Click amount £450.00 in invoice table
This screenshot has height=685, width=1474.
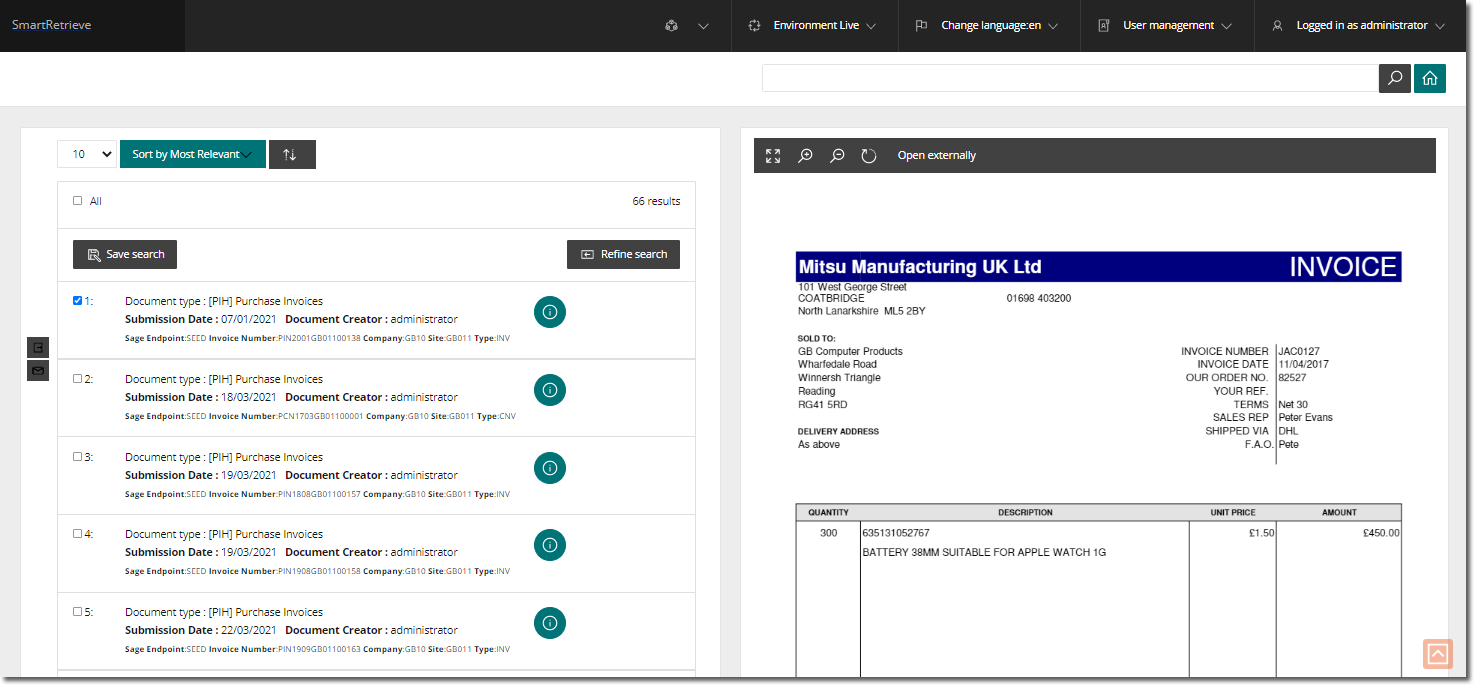pyautogui.click(x=1381, y=533)
